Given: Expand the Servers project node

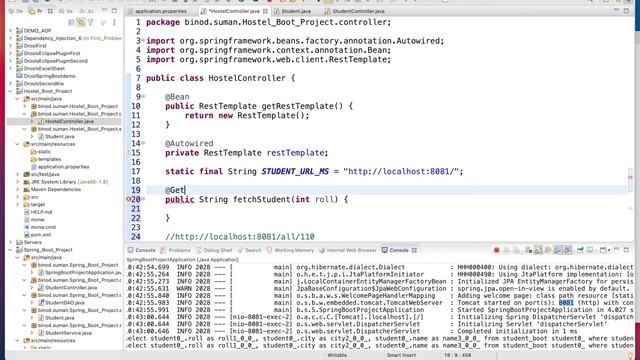Looking at the screenshot, I should pyautogui.click(x=11, y=242).
